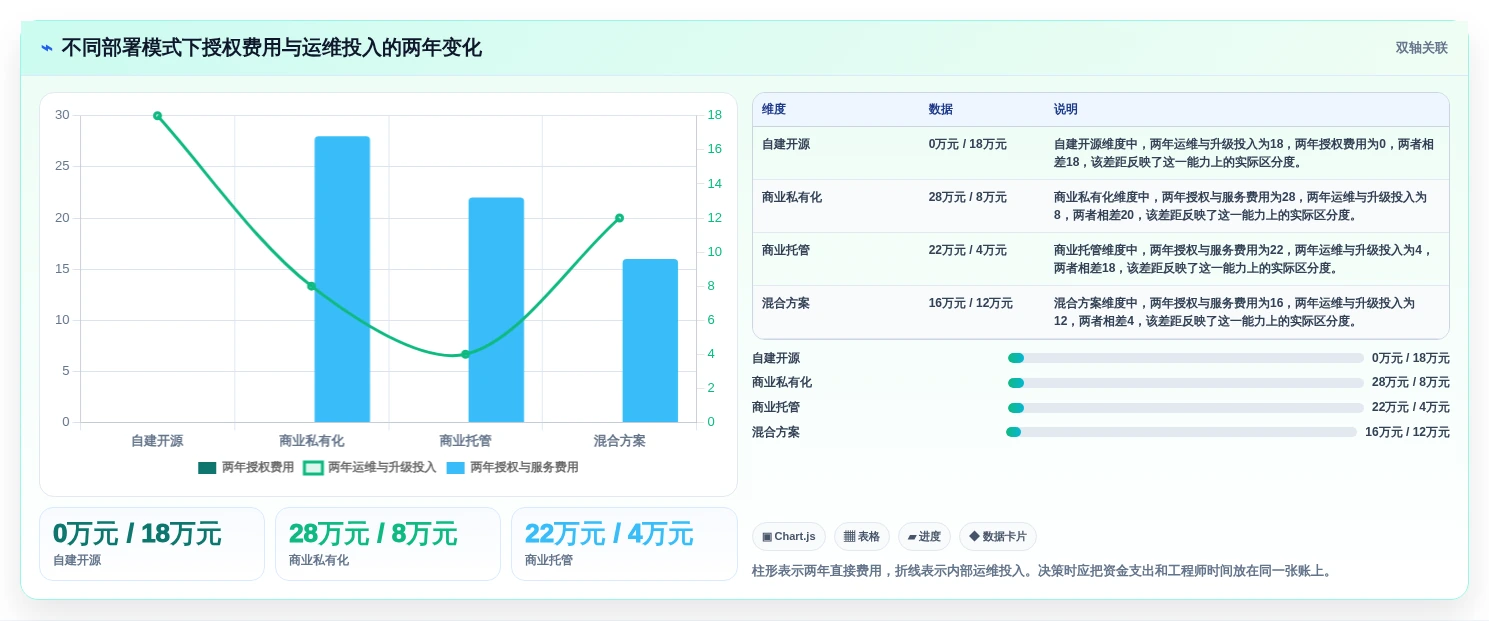Toggle the 两年授权与服务费用 legend swatch

click(x=455, y=468)
